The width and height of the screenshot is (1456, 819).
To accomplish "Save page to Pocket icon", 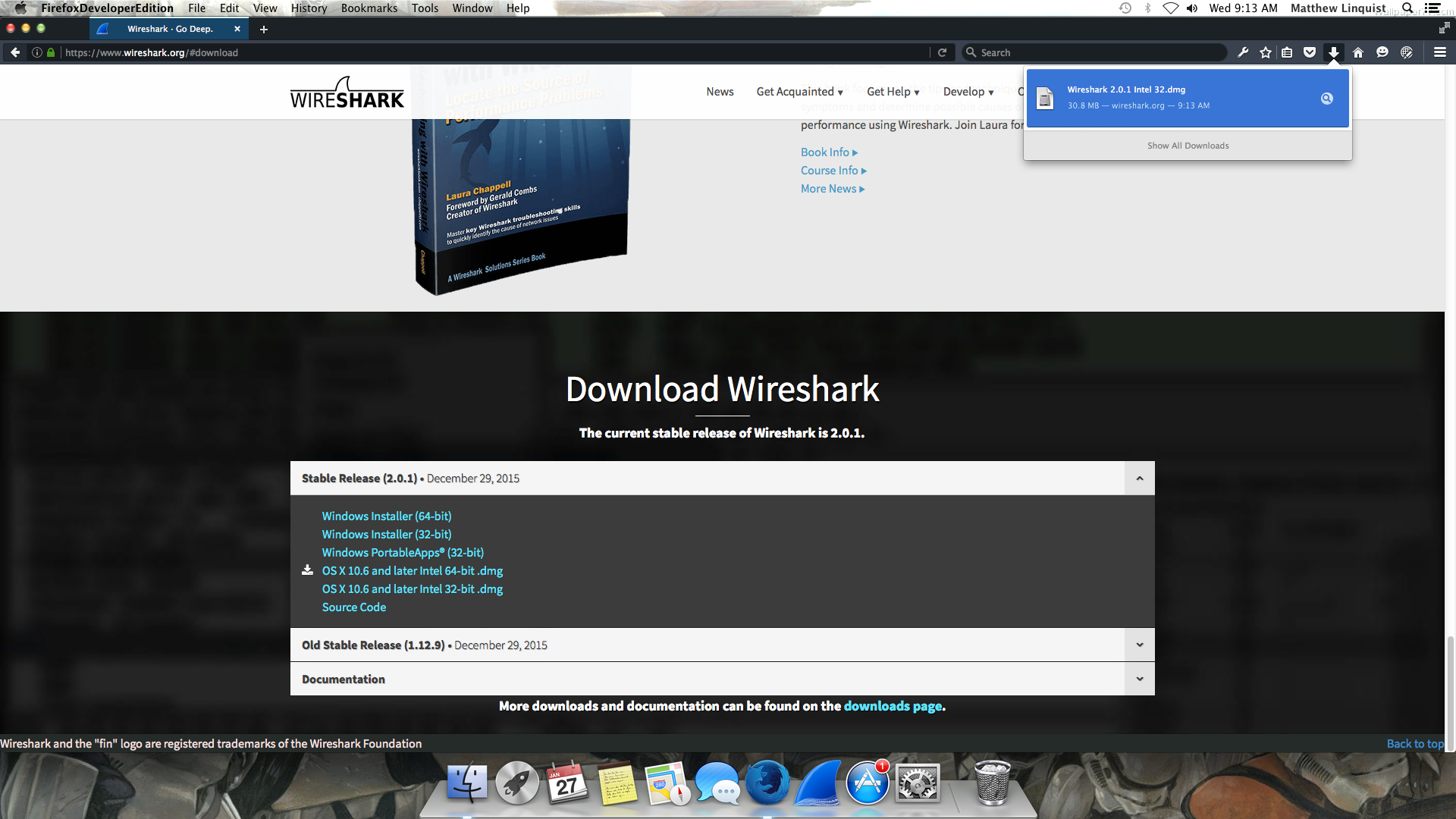I will [x=1310, y=52].
